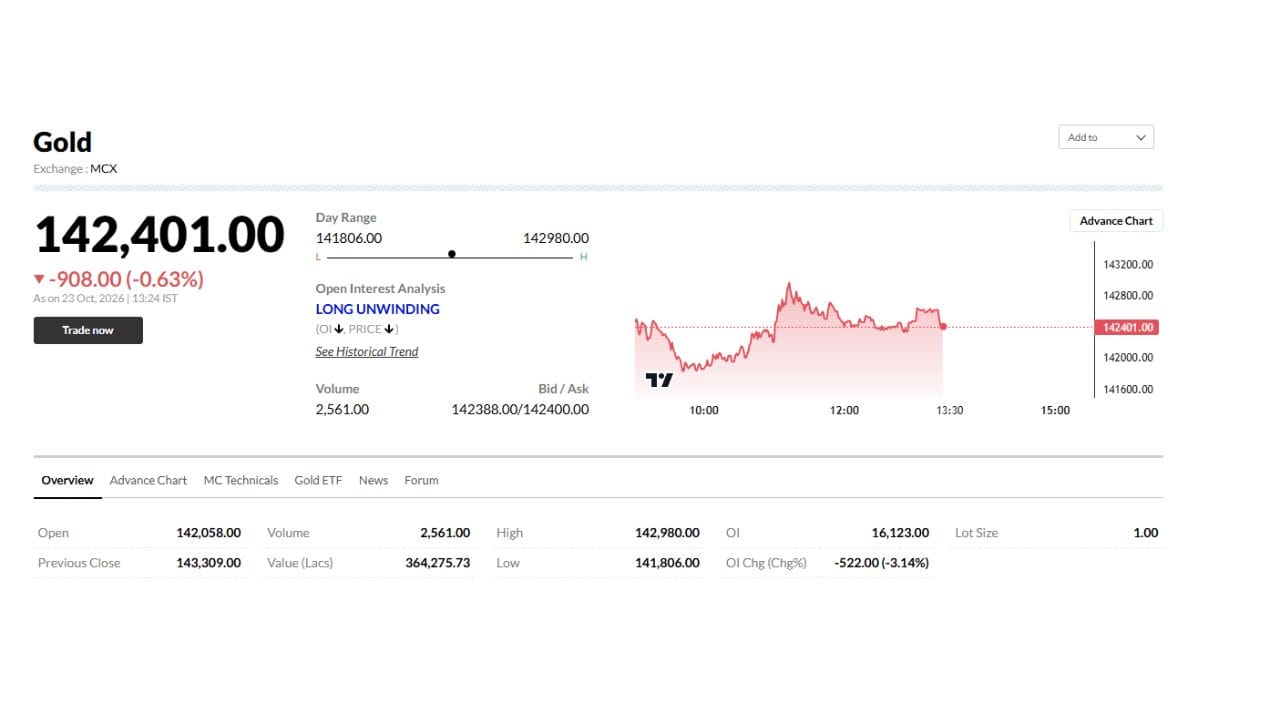
Task: Open the MC Technicals tab
Action: (241, 480)
